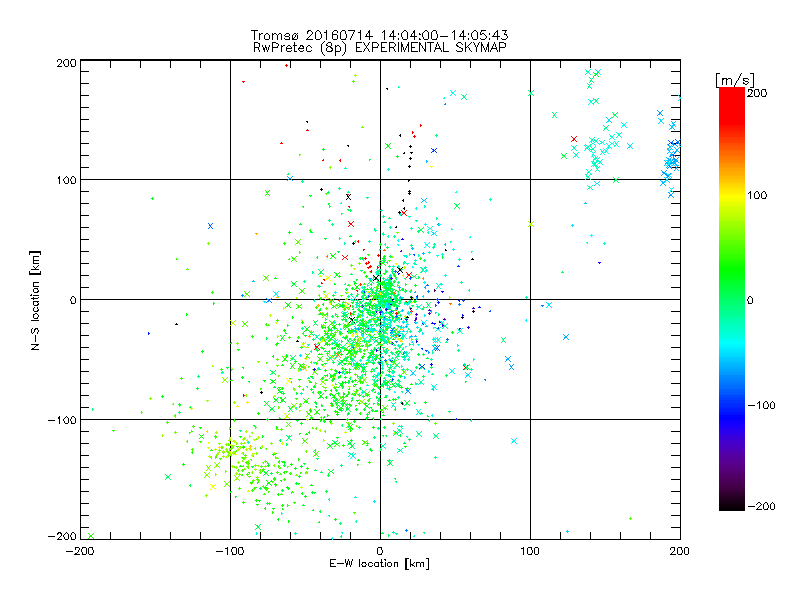Click the yellow colorbar label "100"
The width and height of the screenshot is (800, 600).
[757, 195]
